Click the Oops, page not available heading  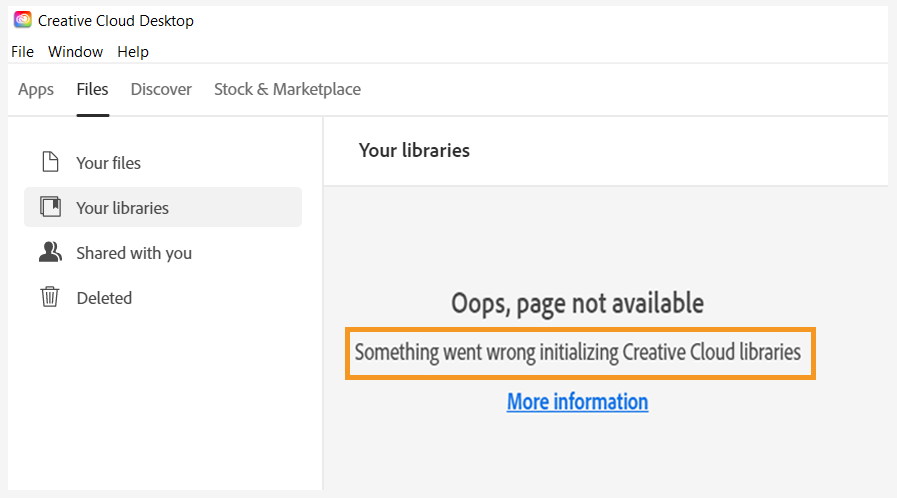pos(577,303)
